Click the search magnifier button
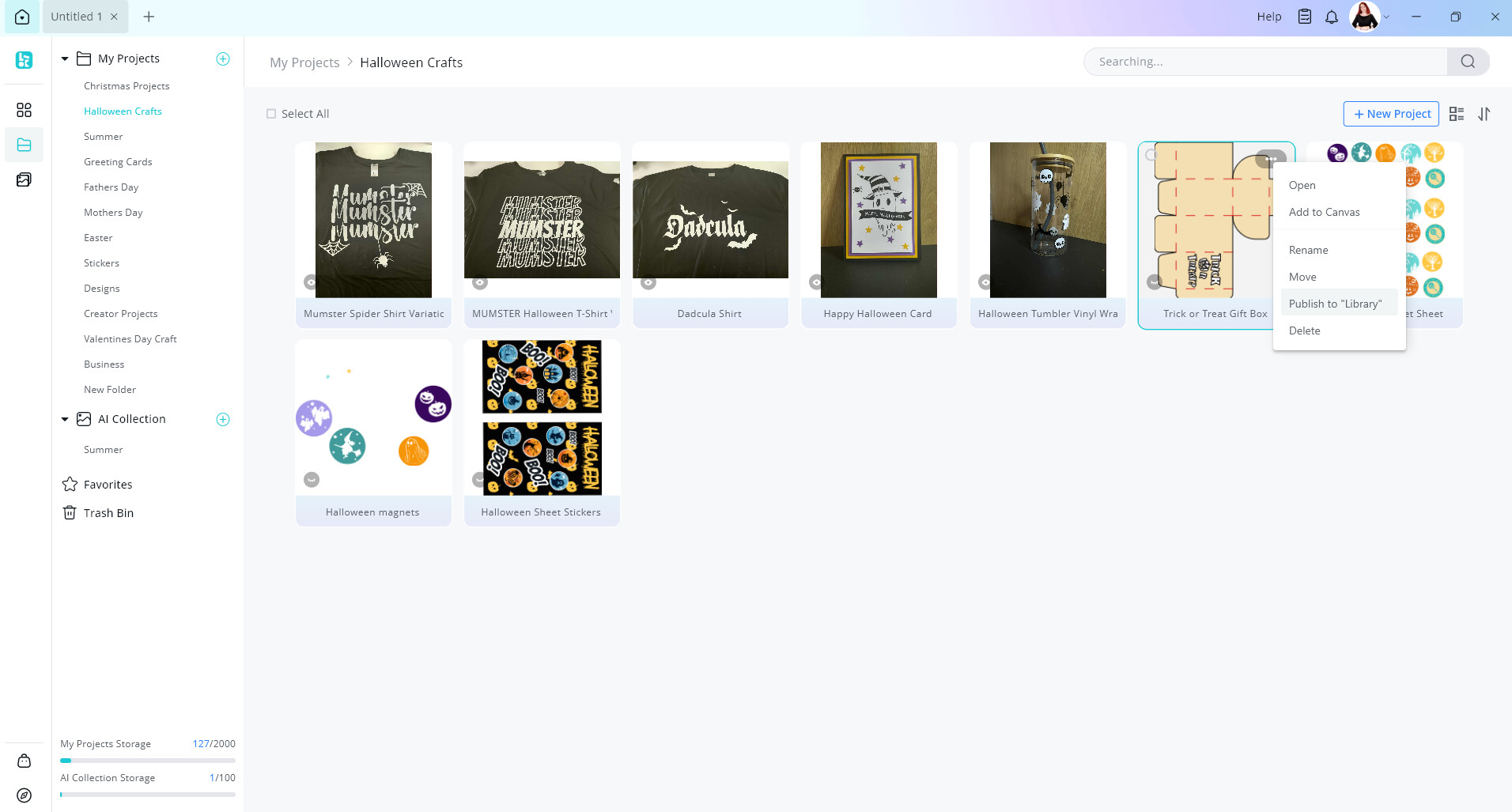 point(1468,62)
